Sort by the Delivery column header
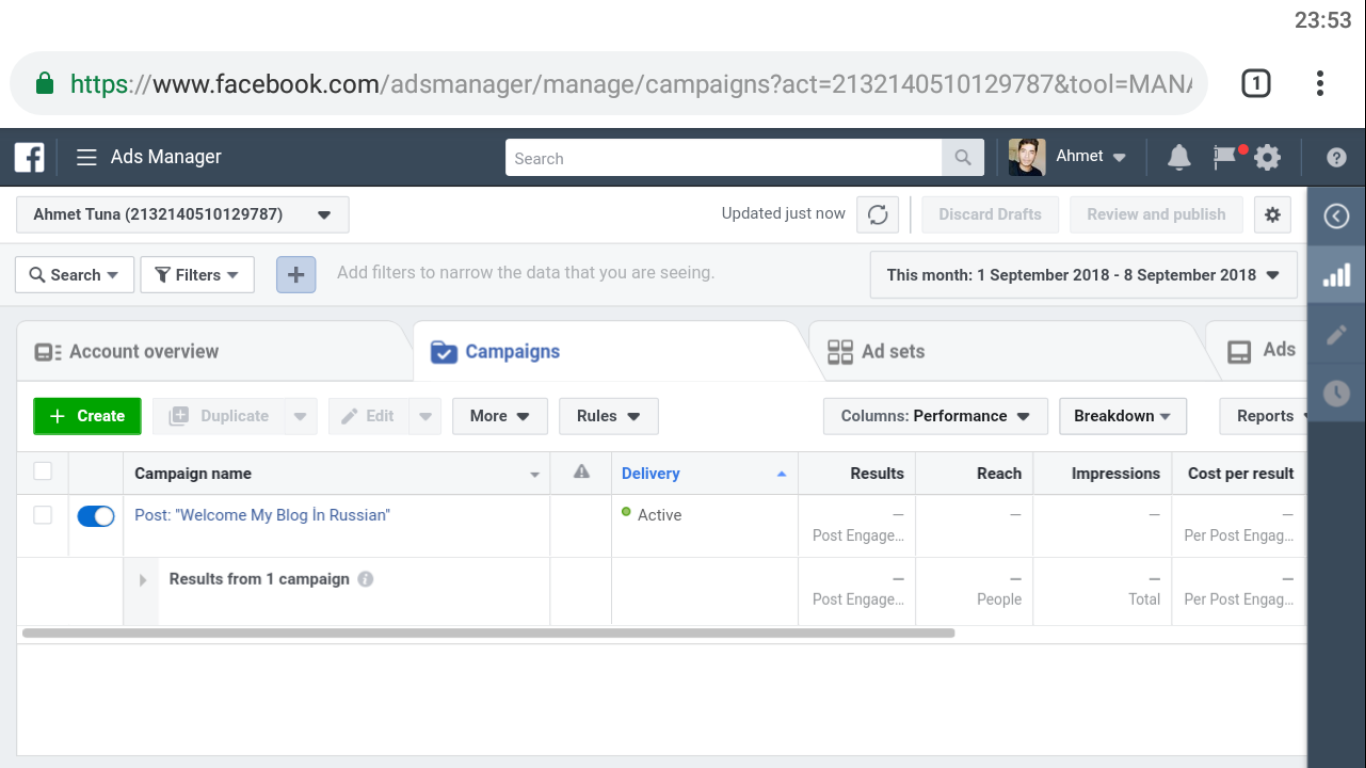The image size is (1366, 768). pyautogui.click(x=704, y=473)
